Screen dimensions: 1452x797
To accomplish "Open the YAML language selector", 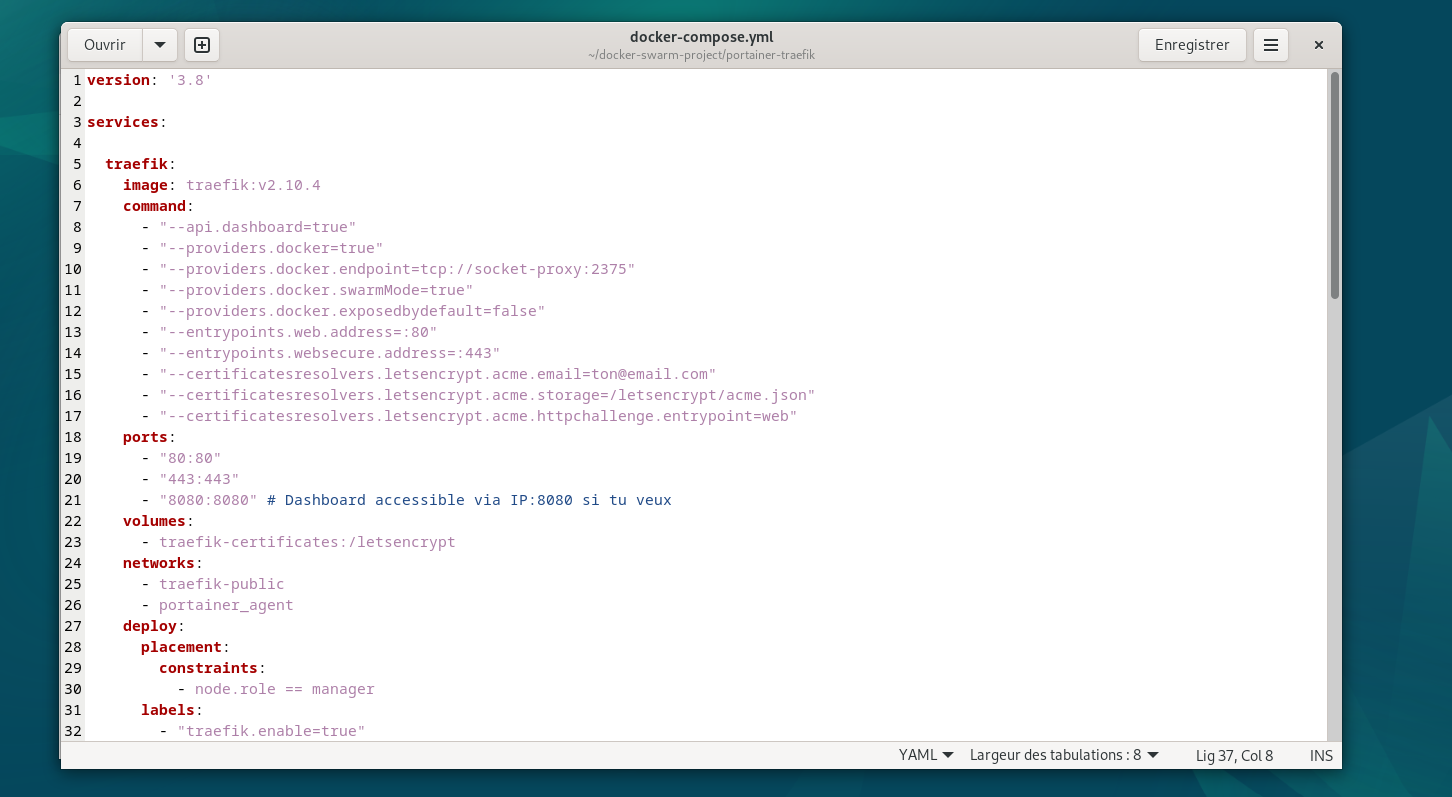I will tap(926, 755).
